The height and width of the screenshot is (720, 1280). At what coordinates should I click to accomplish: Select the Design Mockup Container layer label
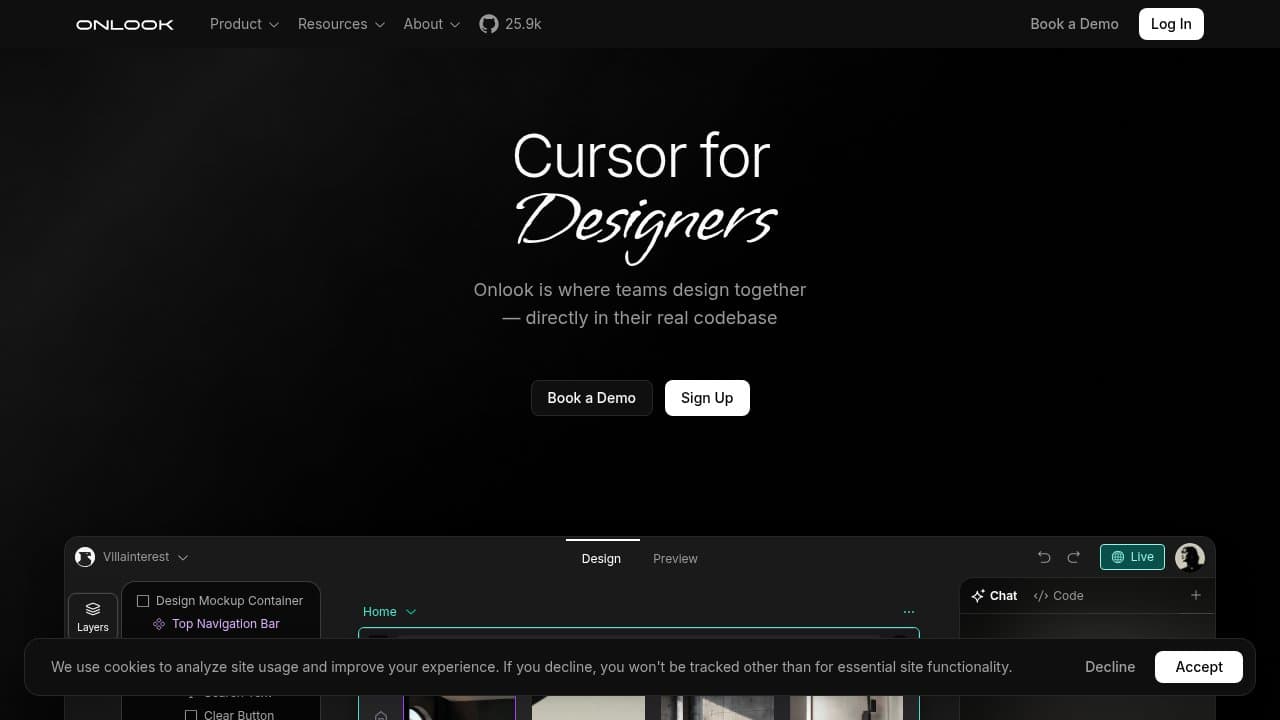229,601
